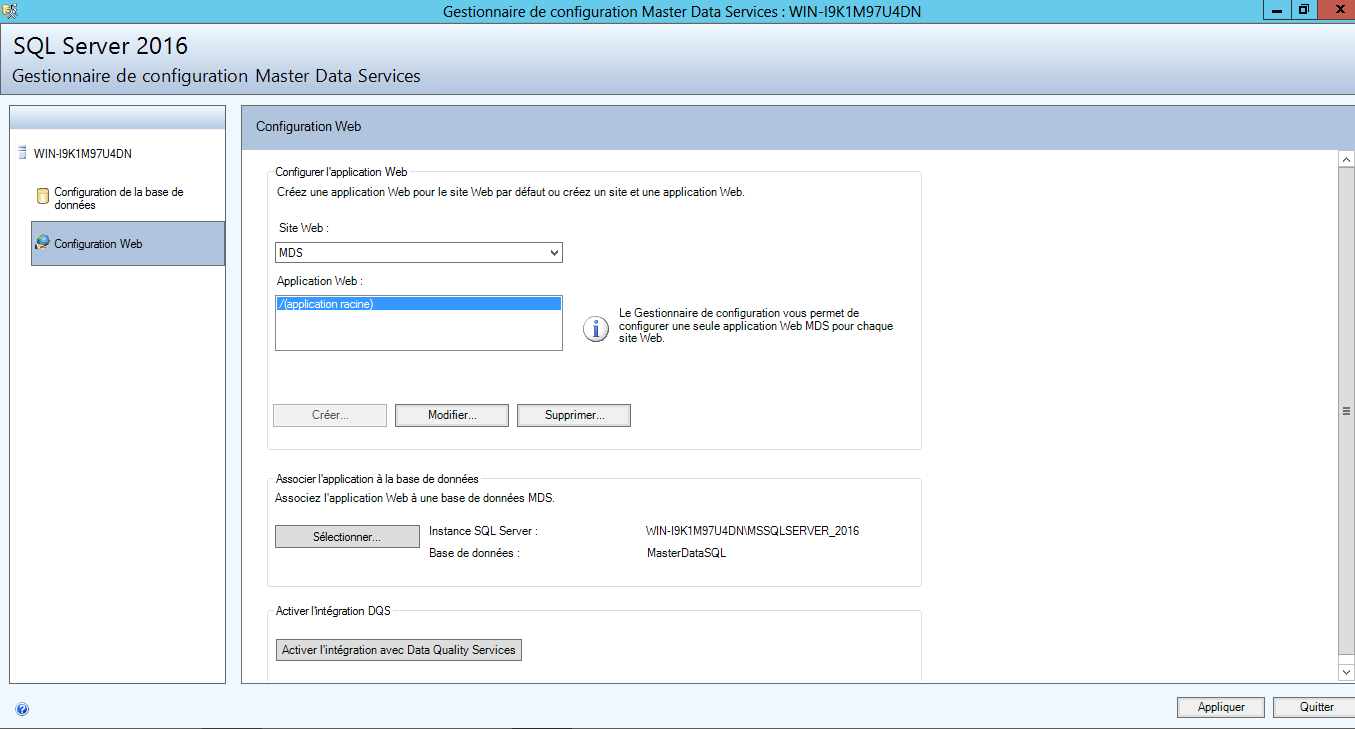
Task: Minimize the configuration manager window
Action: [x=1277, y=9]
